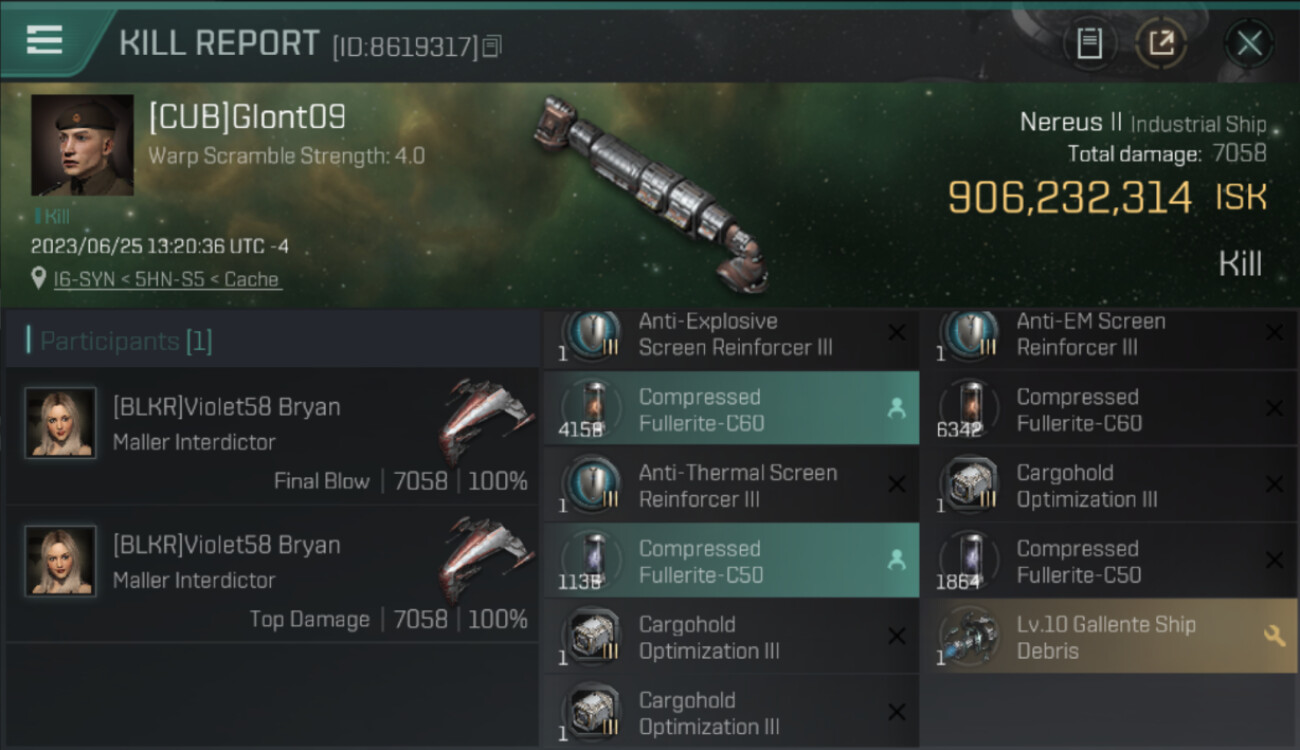Click the clipboard notes icon
Viewport: 1300px width, 750px height.
pyautogui.click(x=1089, y=43)
